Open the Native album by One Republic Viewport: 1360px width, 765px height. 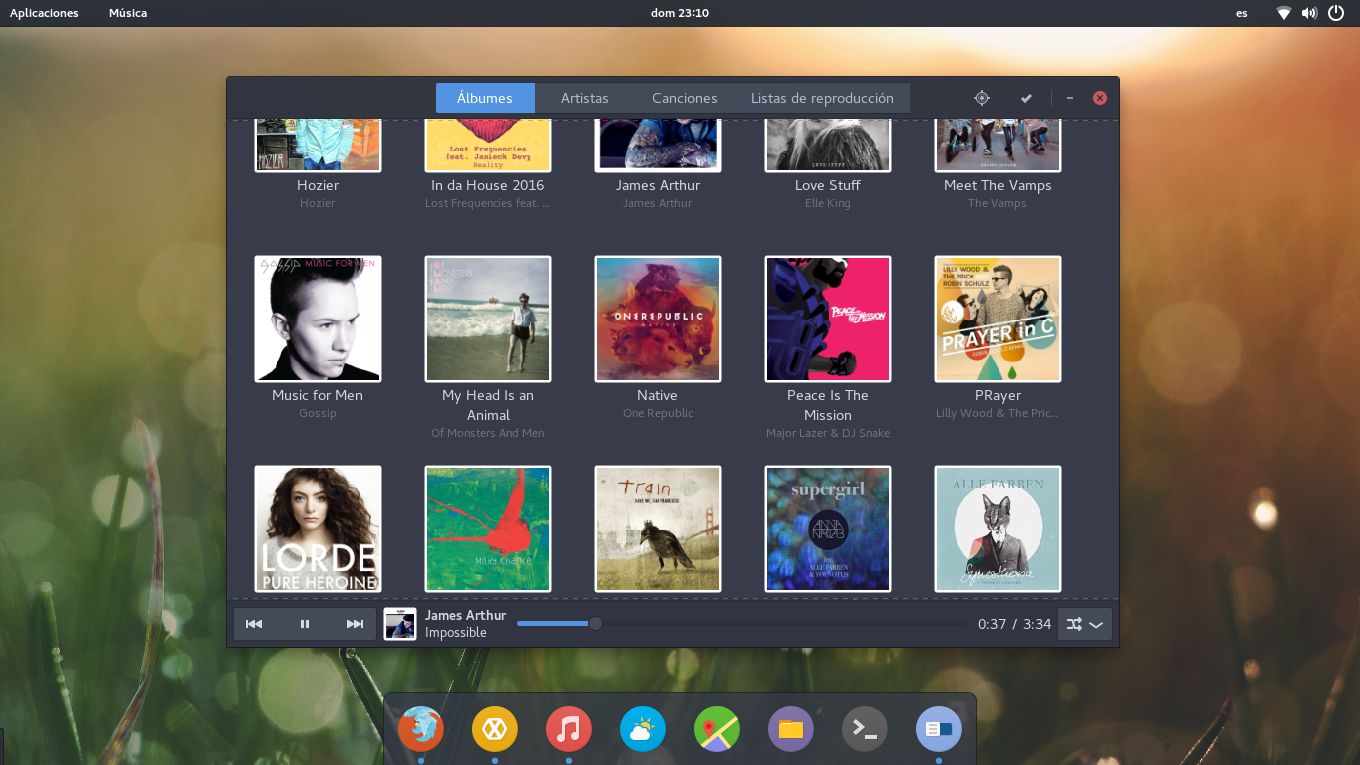[658, 319]
